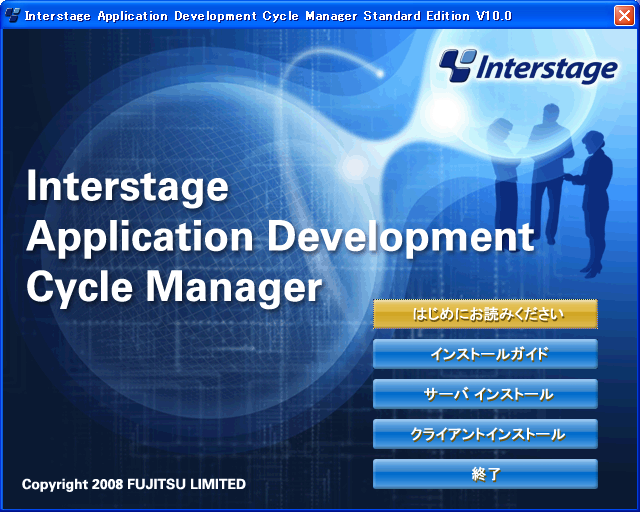Open the インストールガイド install guide

coord(485,354)
